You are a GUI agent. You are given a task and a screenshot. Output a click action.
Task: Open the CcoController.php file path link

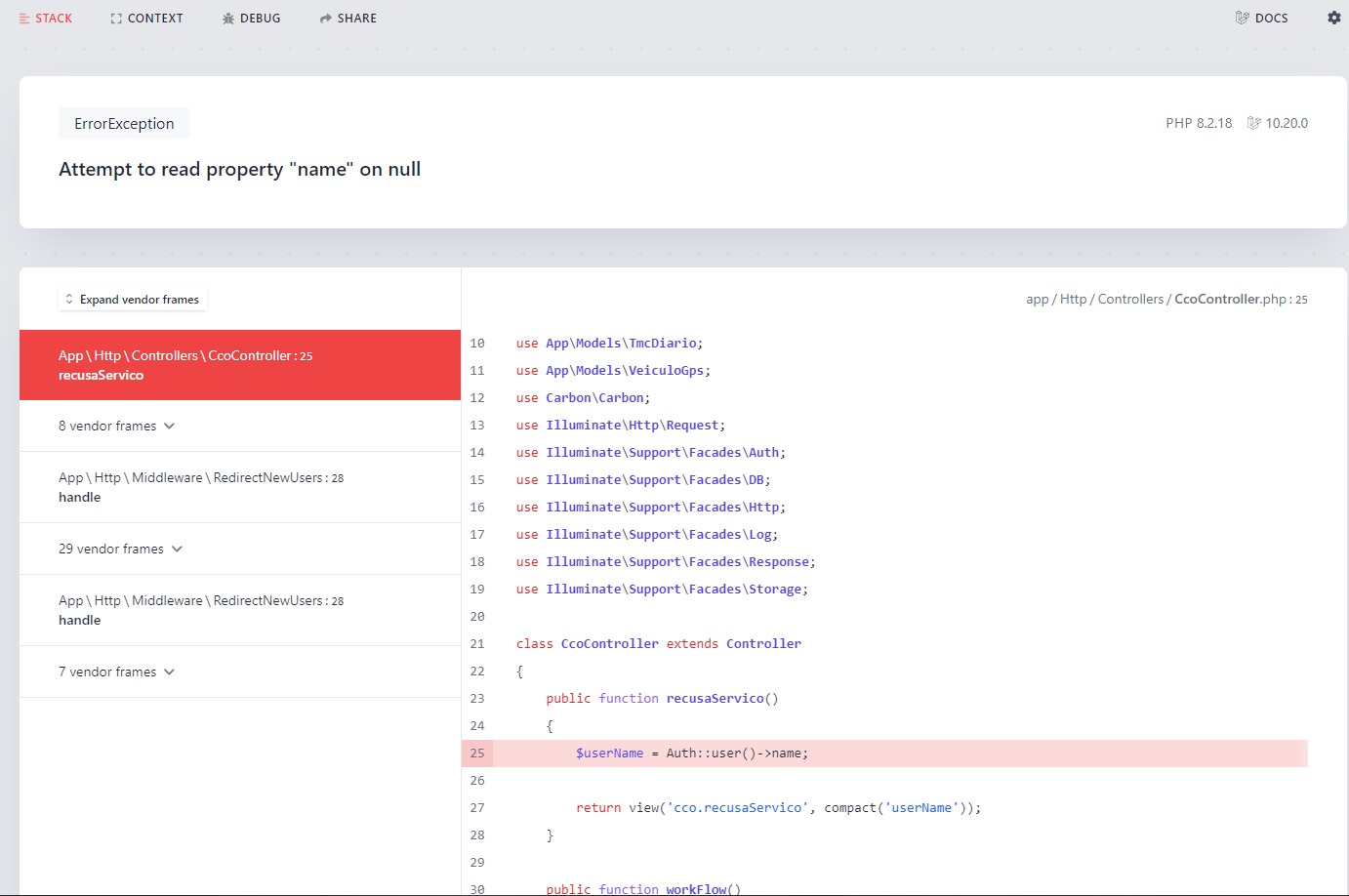tap(1165, 299)
